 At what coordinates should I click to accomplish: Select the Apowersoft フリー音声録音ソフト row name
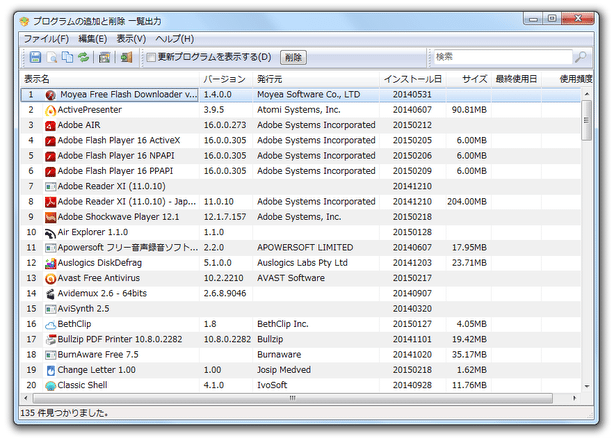[128, 248]
